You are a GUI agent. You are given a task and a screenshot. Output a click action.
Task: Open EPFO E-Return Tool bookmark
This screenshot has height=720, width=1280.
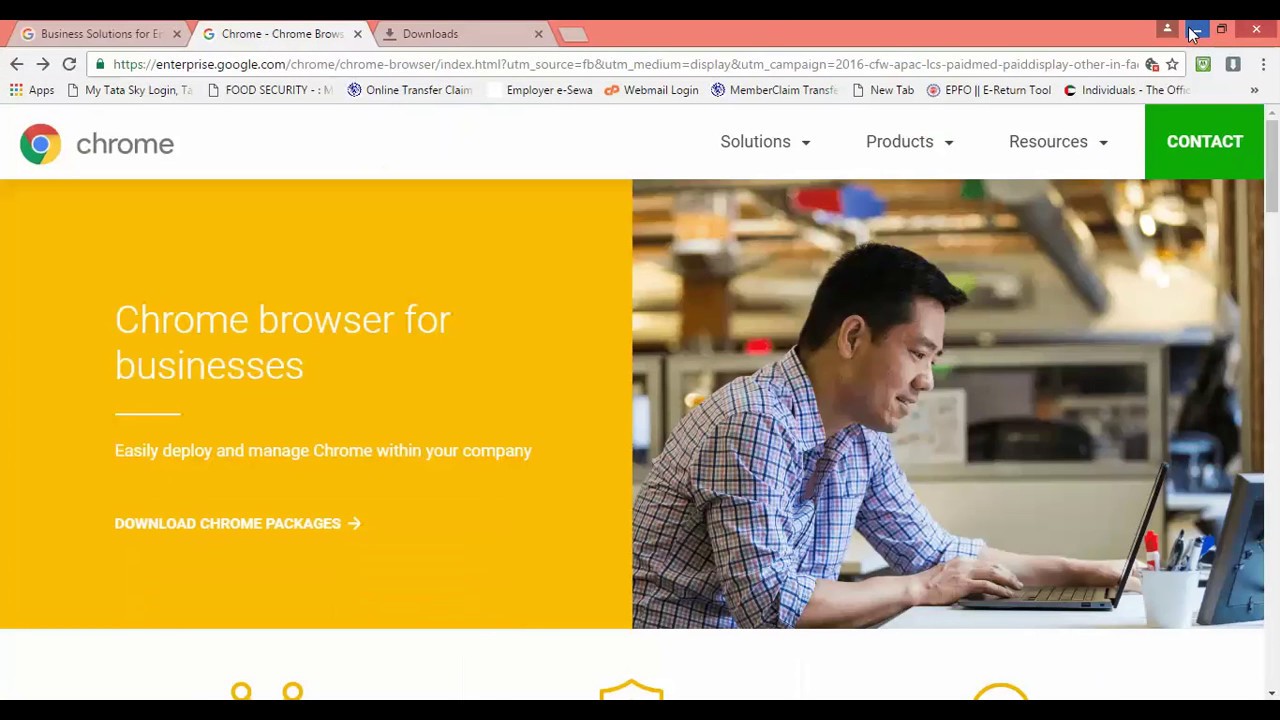(x=988, y=90)
